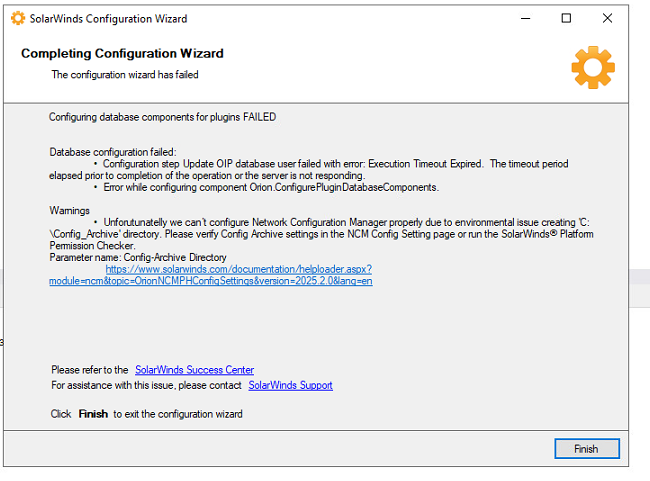Screen dimensions: 650x481
Task: Click the 'Permission Checker.' text line
Action: pyautogui.click(x=92, y=246)
